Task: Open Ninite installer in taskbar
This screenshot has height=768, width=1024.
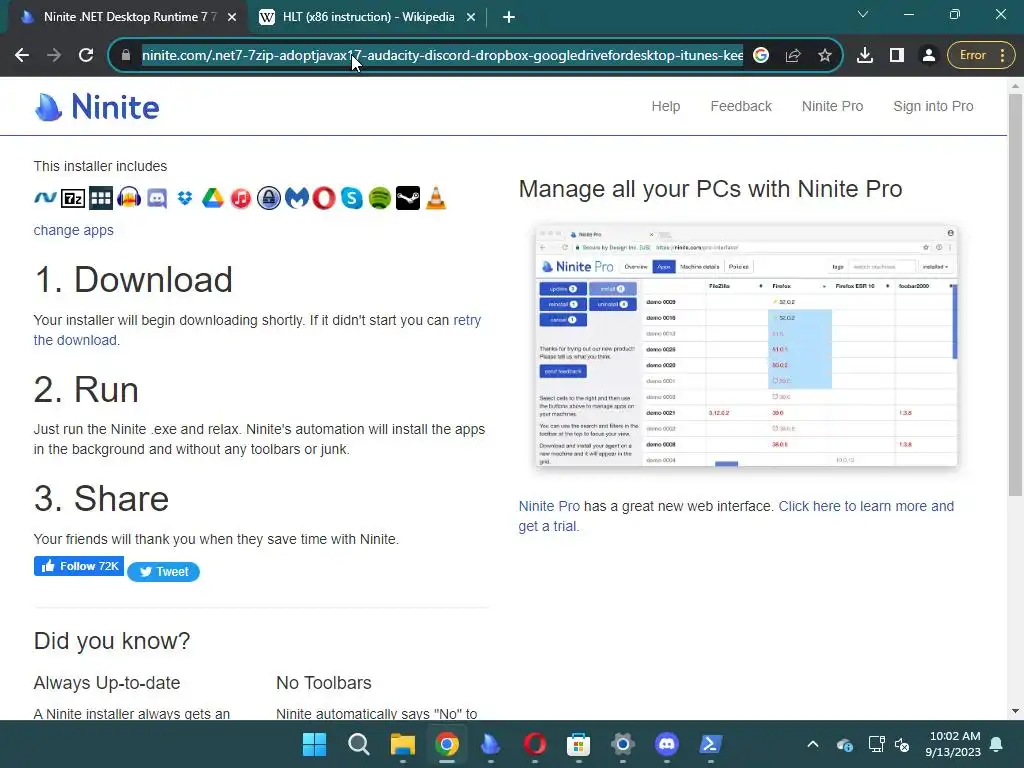Action: (490, 744)
